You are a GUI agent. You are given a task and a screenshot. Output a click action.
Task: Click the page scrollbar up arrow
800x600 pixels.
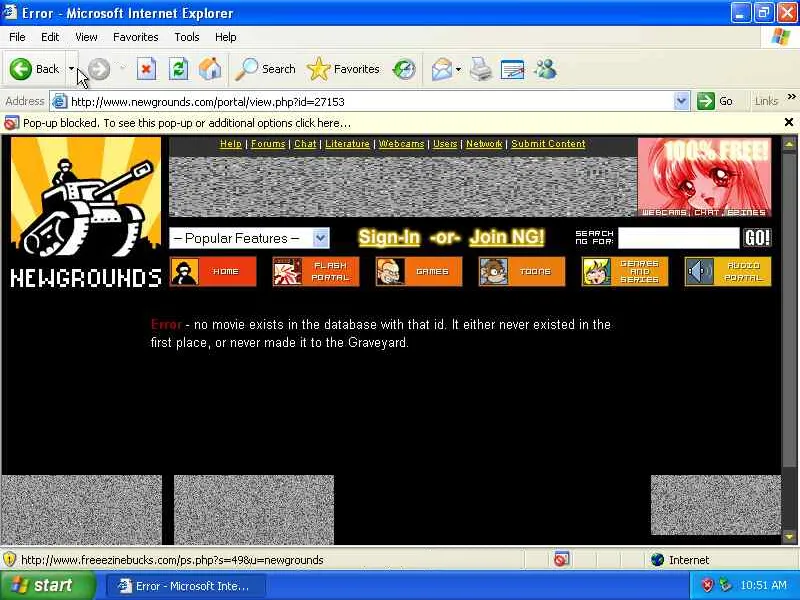[x=789, y=144]
